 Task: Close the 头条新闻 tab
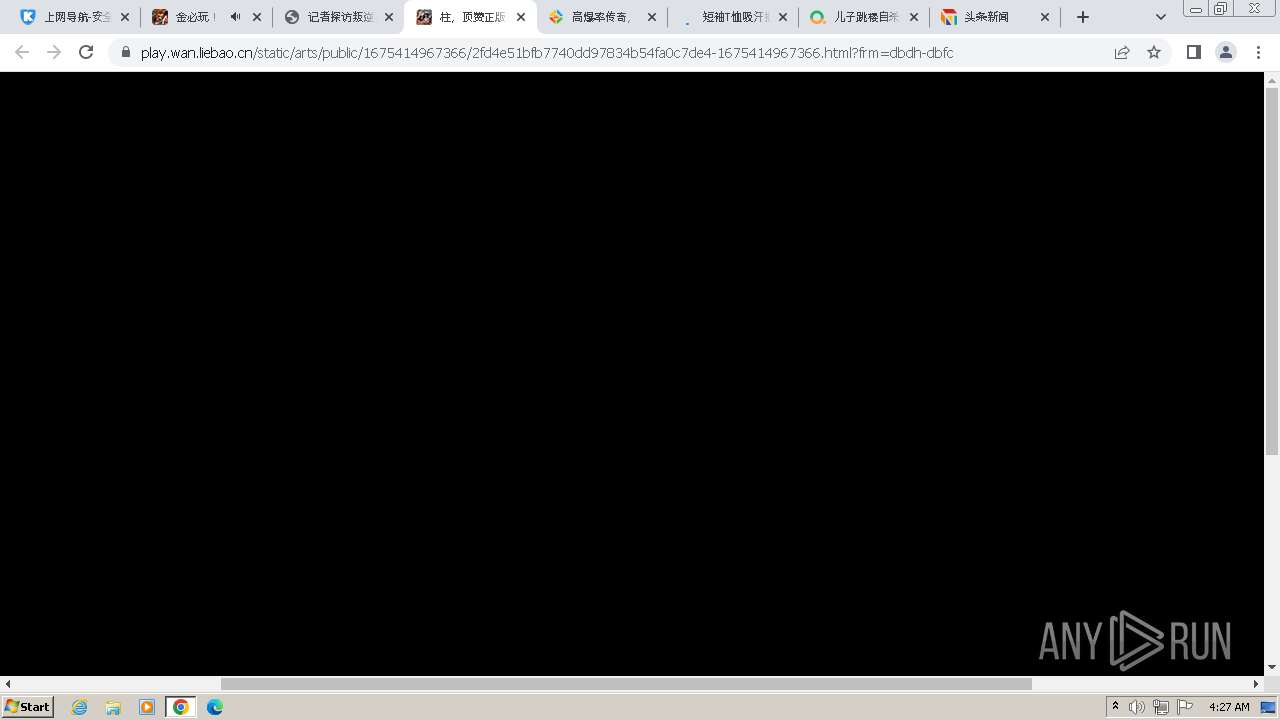[x=1045, y=17]
